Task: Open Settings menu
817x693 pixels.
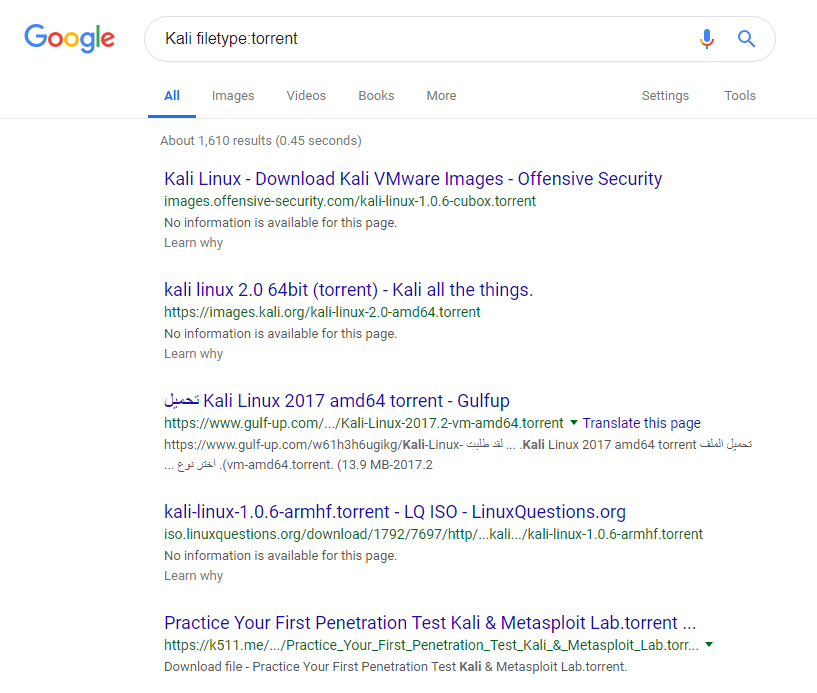Action: 665,96
